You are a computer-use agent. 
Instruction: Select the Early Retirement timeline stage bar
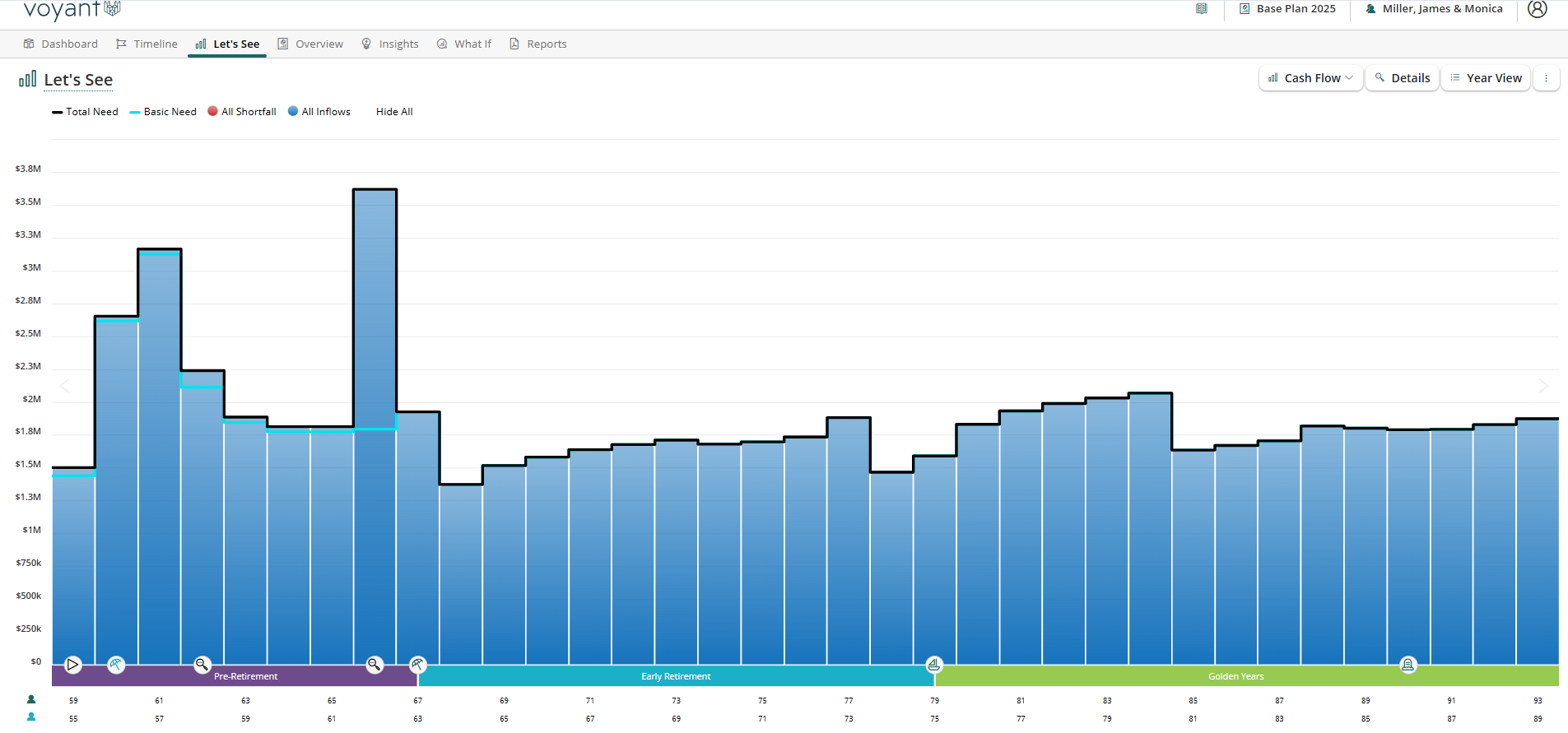[x=676, y=676]
